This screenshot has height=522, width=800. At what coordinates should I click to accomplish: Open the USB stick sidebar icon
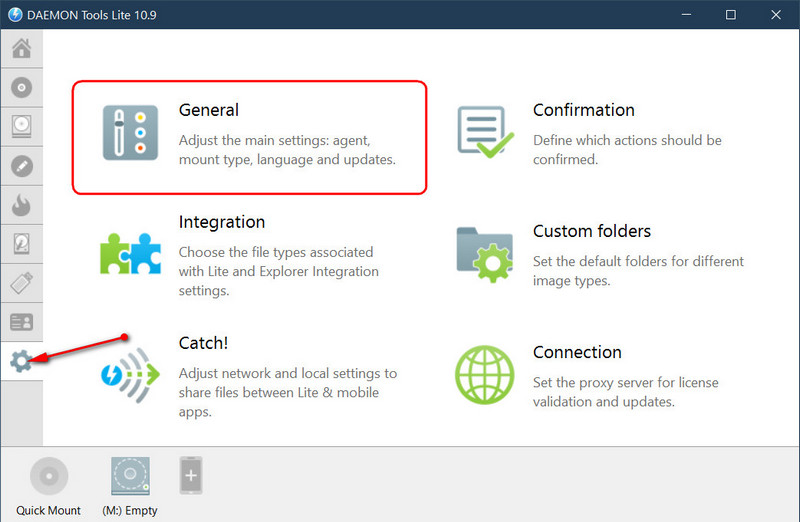21,283
